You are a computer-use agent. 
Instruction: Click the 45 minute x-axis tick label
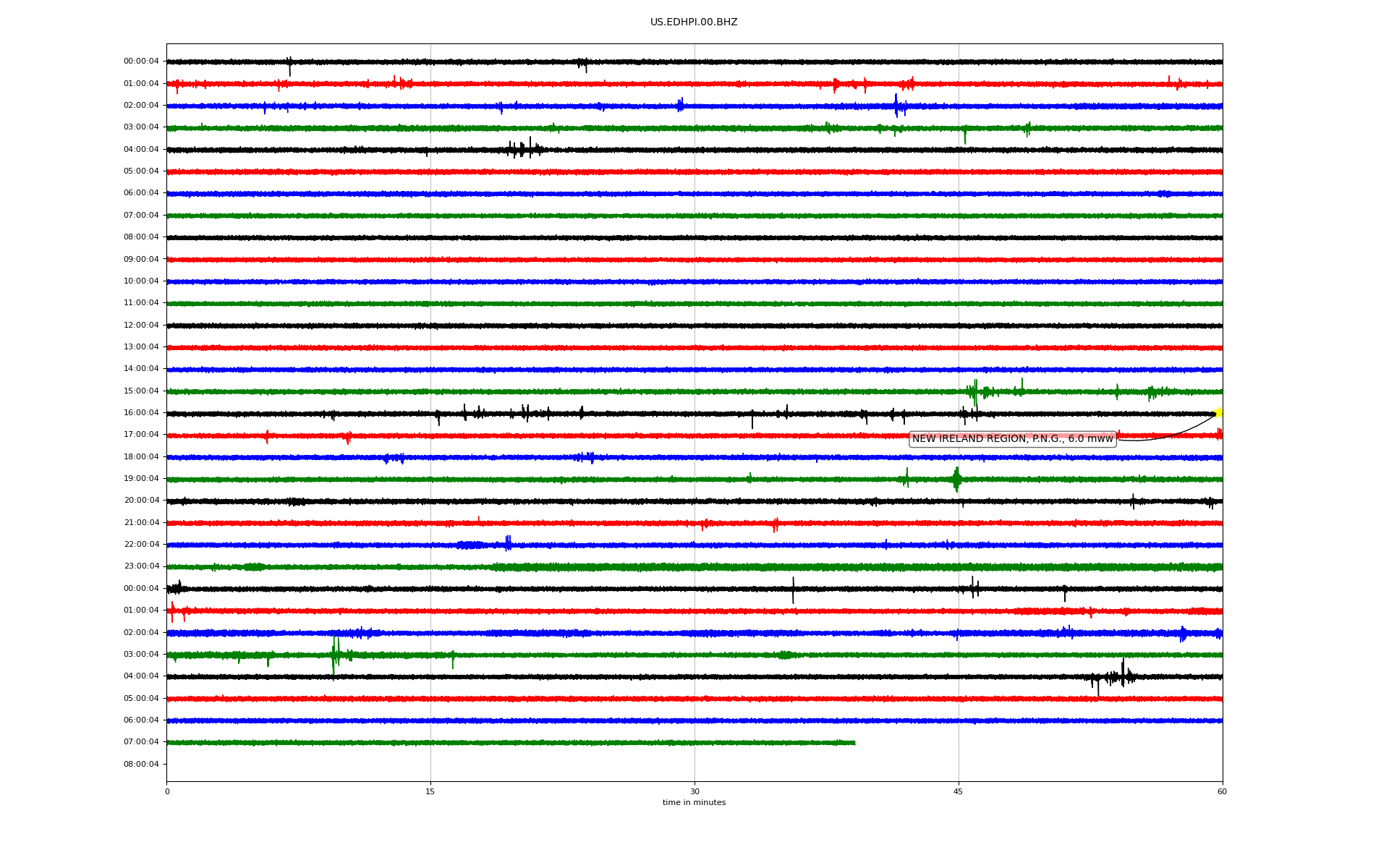pos(959,791)
